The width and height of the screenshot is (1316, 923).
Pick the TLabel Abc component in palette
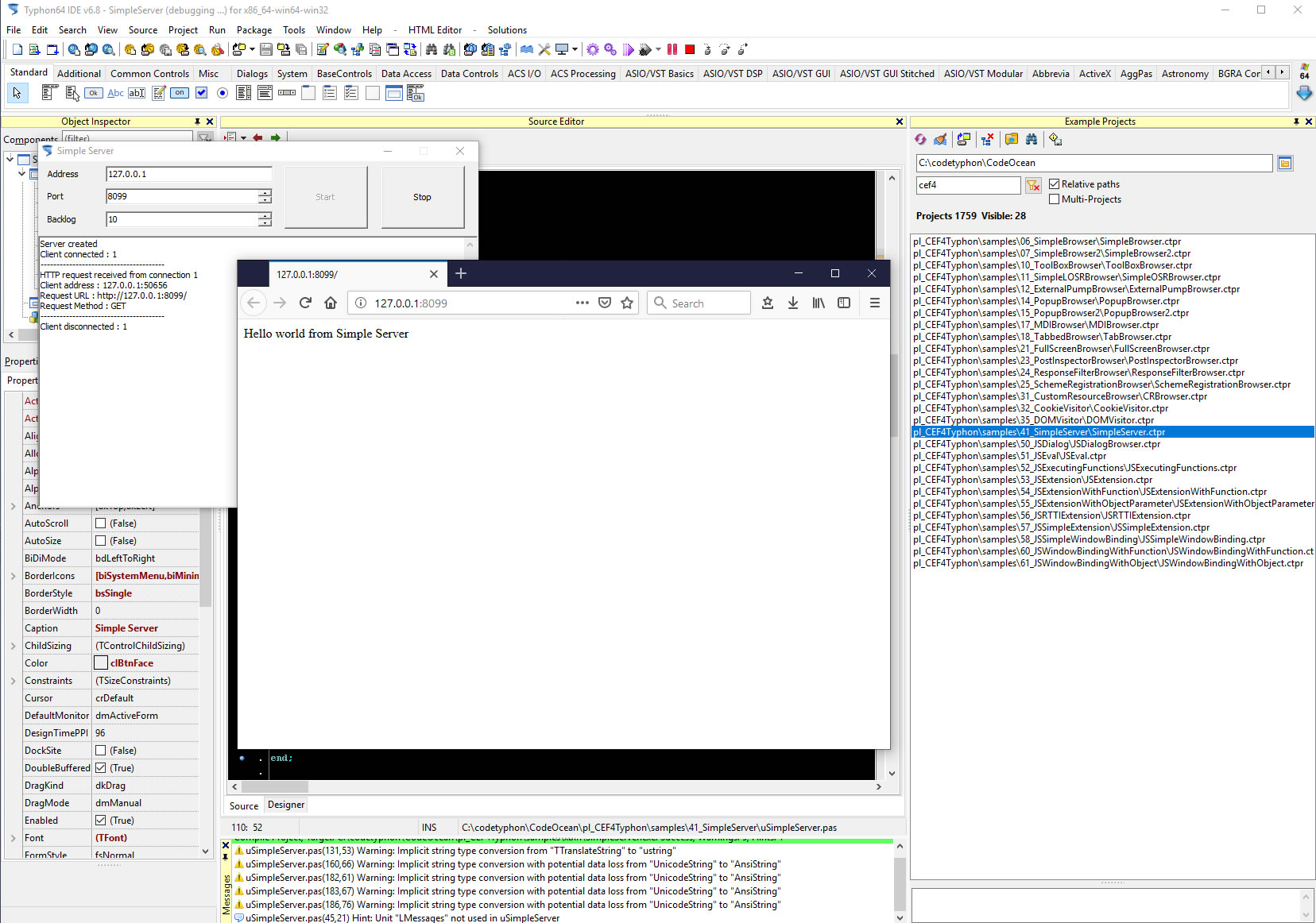pyautogui.click(x=115, y=93)
